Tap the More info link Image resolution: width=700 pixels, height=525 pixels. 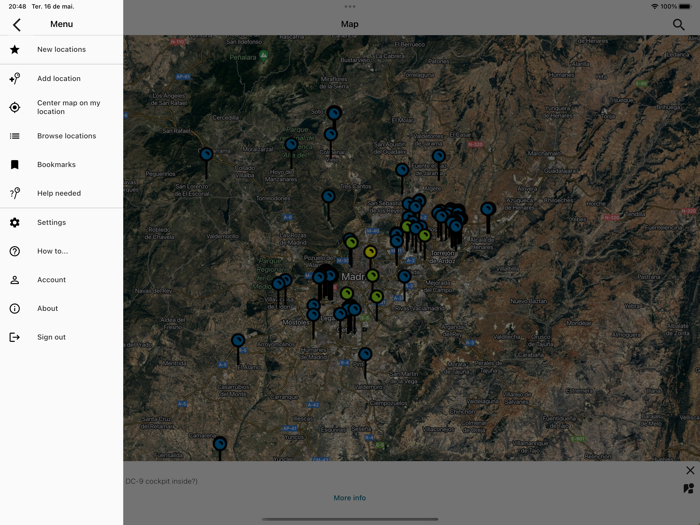pos(350,498)
